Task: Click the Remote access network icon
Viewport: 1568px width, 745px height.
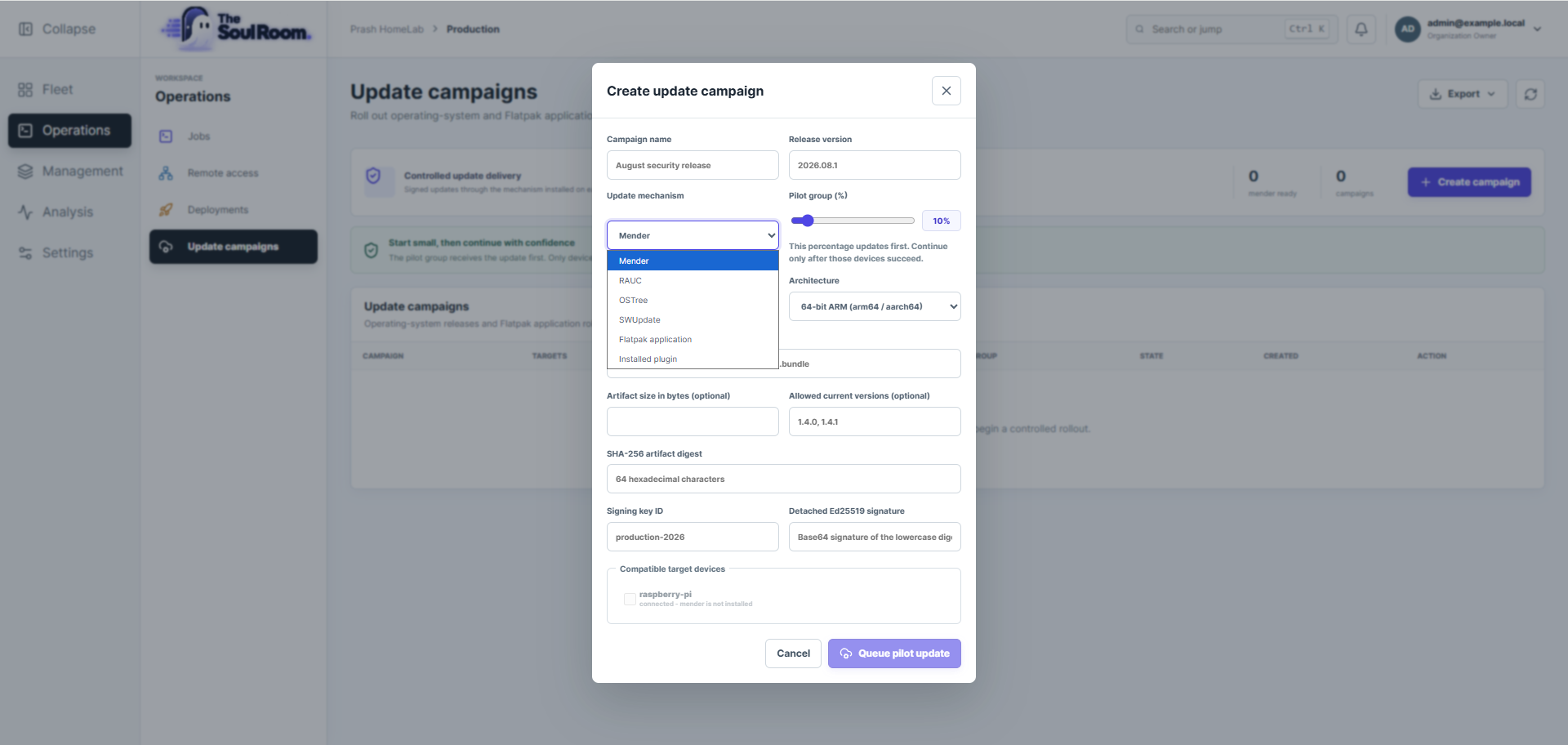Action: pyautogui.click(x=166, y=173)
